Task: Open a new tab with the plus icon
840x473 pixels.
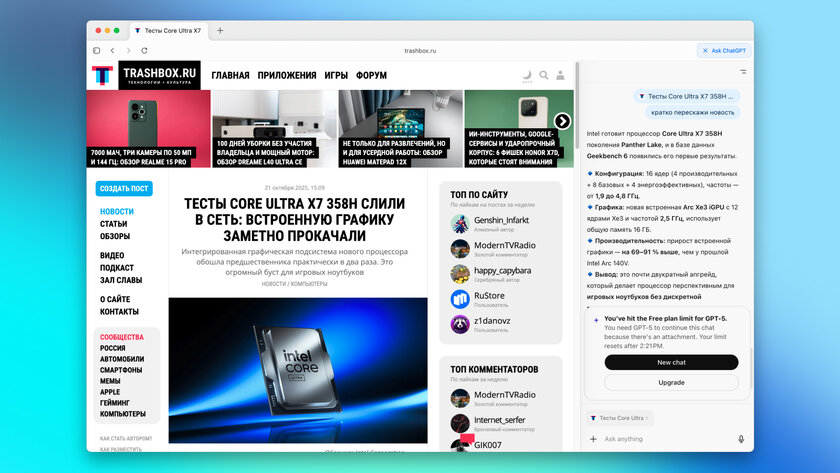Action: 220,31
